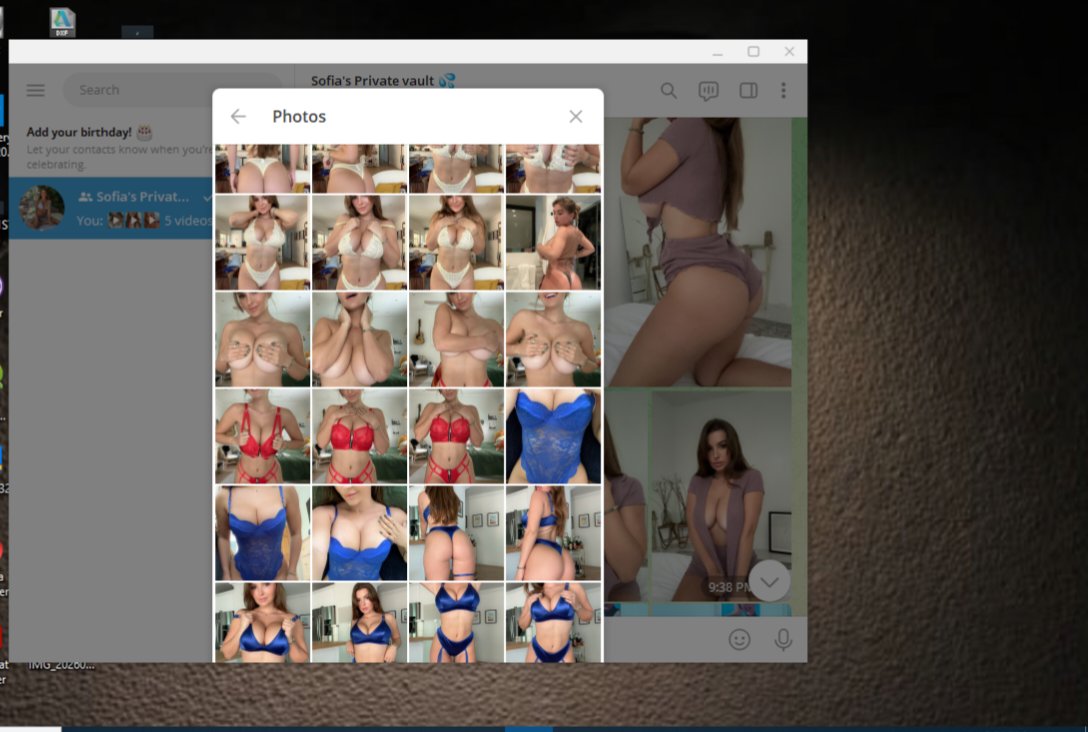This screenshot has height=732, width=1088.
Task: Click the 9:38 PM message timestamp
Action: pyautogui.click(x=727, y=587)
